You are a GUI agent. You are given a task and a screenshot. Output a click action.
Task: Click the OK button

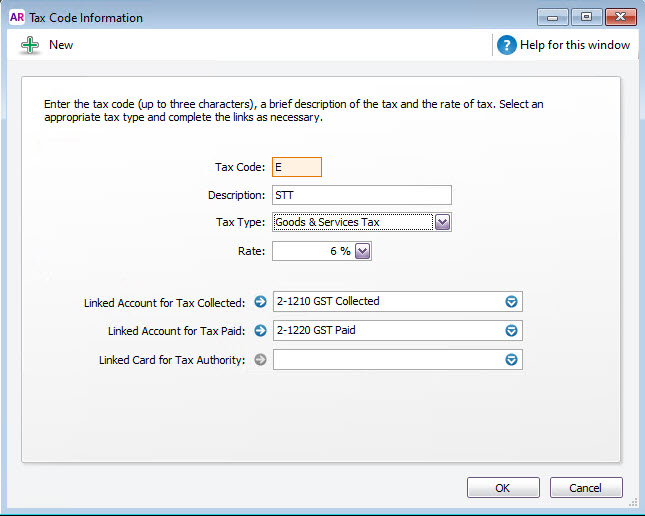[x=503, y=488]
